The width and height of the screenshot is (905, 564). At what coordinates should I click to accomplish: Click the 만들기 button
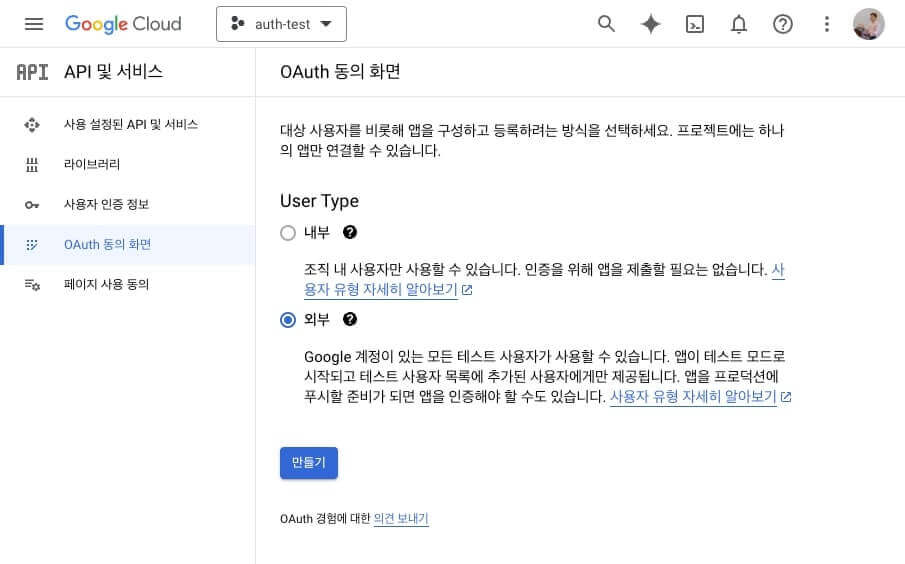[309, 463]
